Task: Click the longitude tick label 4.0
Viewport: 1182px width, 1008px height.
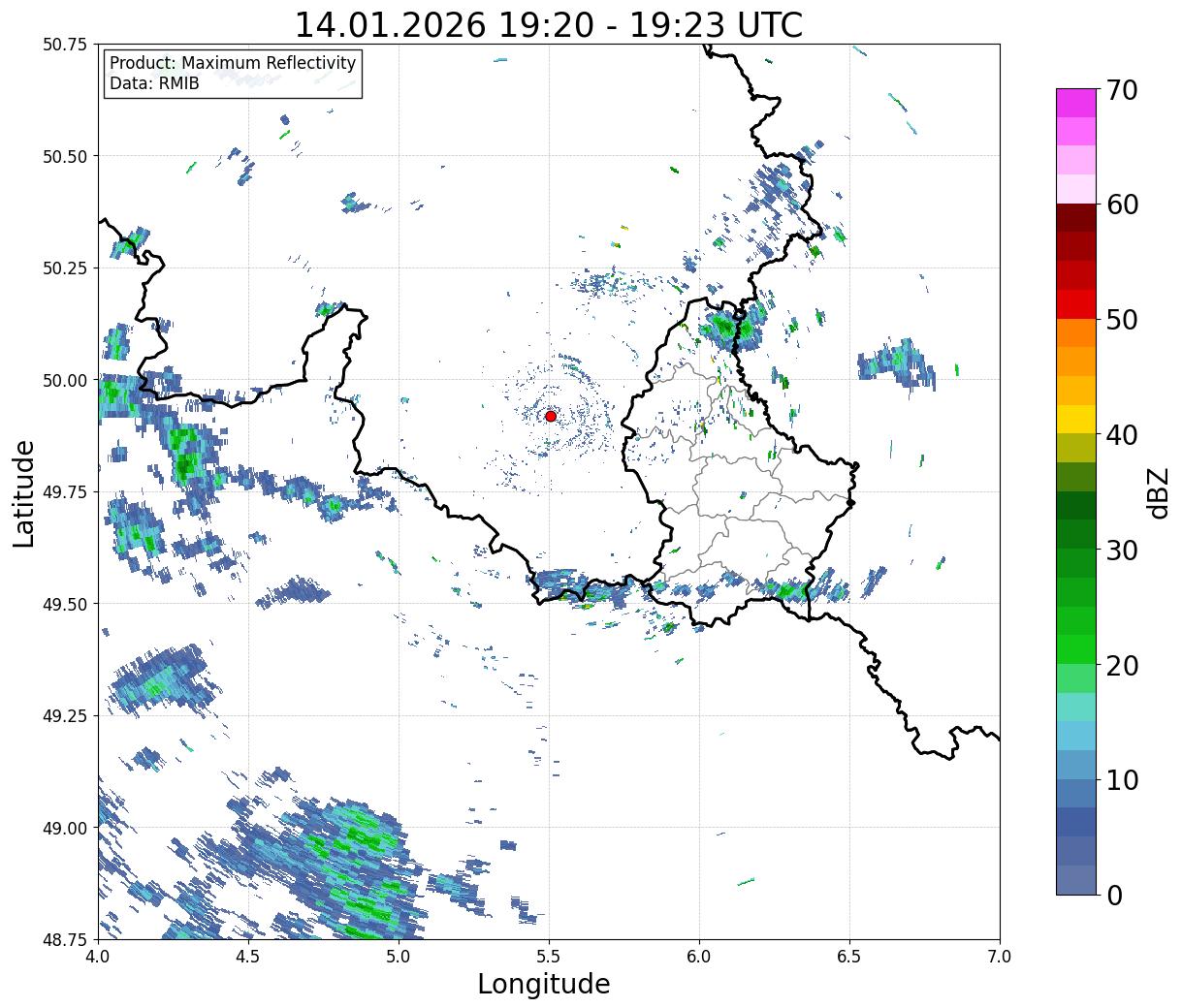Action: (x=98, y=957)
